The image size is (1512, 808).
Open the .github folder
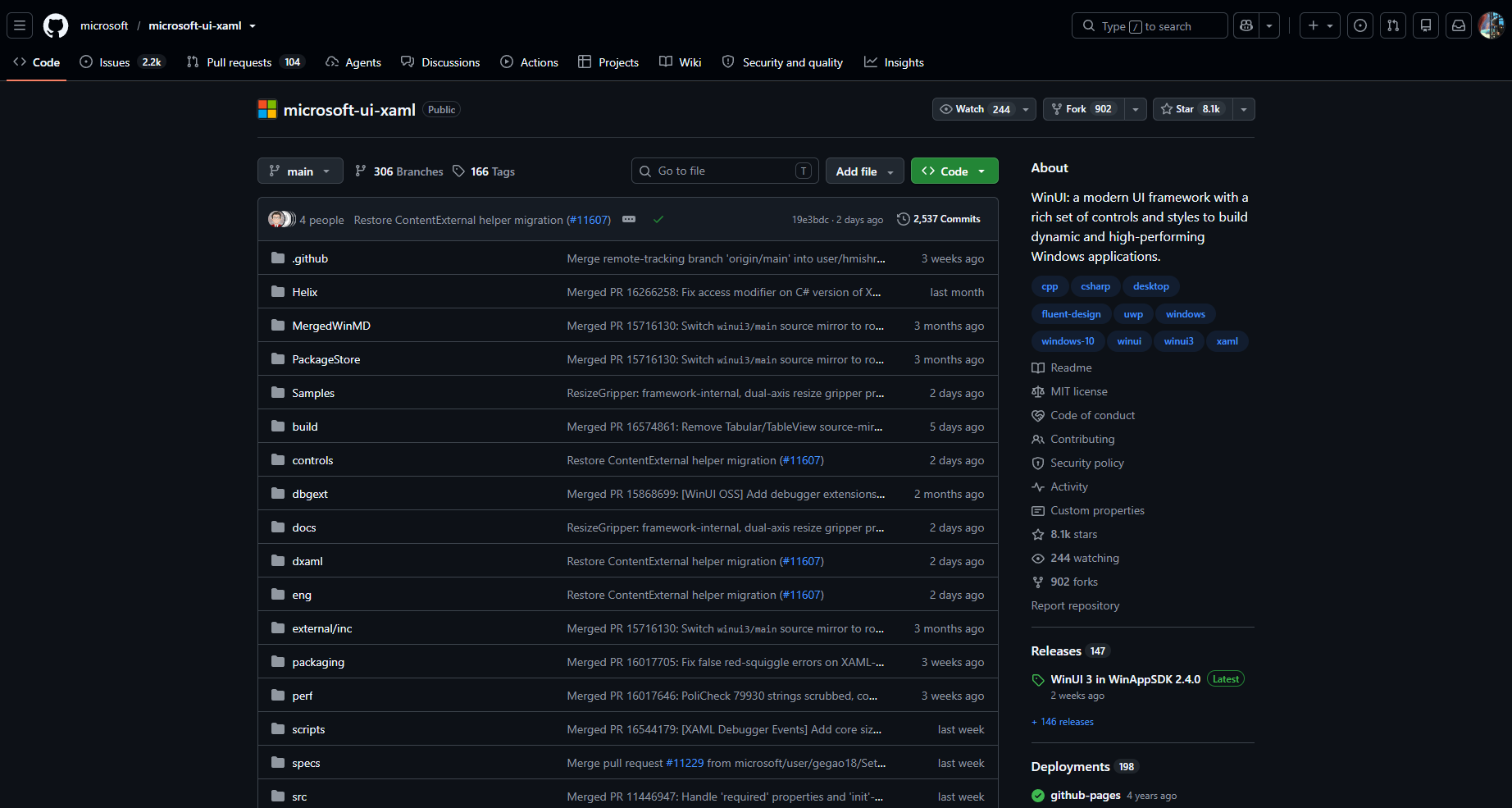(310, 258)
